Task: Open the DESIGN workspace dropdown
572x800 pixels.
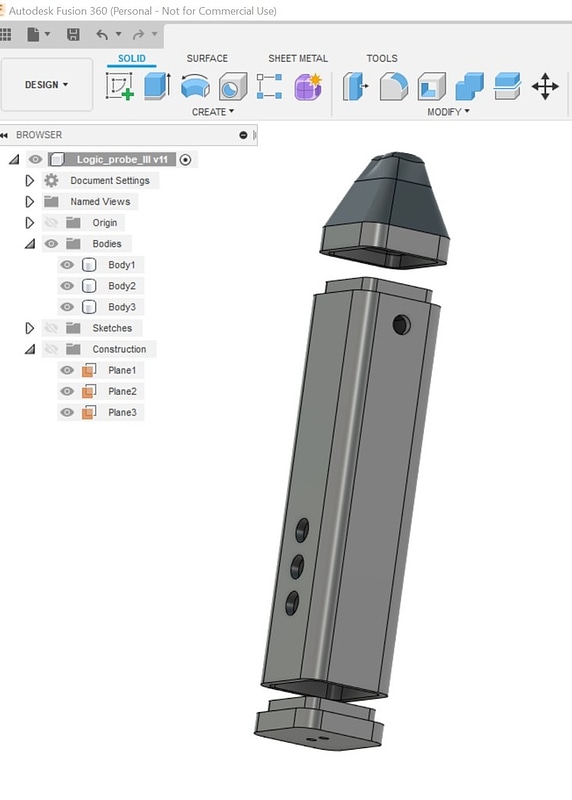Action: [46, 85]
